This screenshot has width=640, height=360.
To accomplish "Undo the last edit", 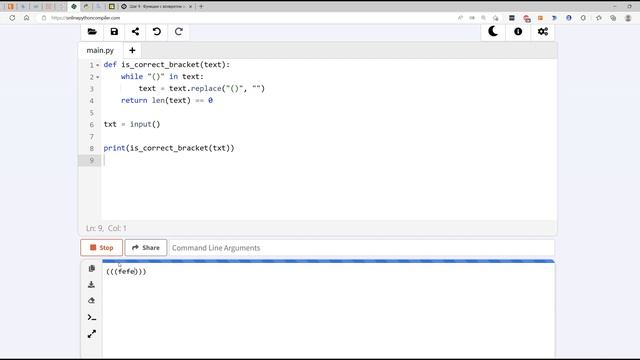I will [x=157, y=32].
